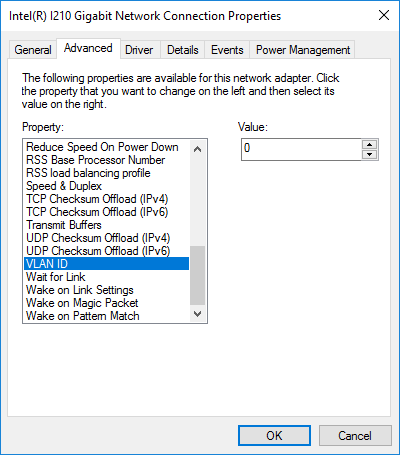Show the Events tab

(x=227, y=50)
